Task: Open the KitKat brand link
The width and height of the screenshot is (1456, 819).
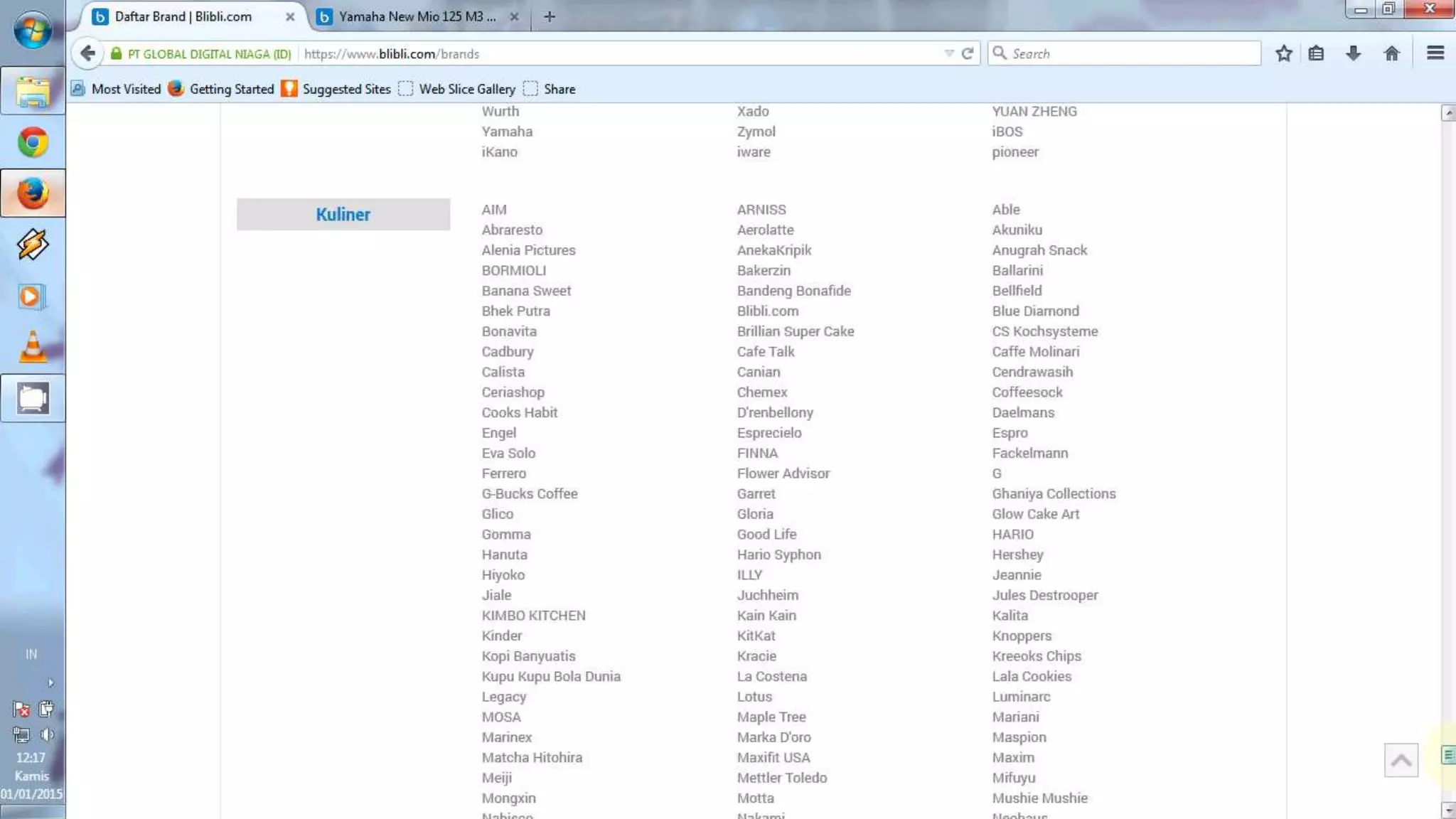Action: 756,636
